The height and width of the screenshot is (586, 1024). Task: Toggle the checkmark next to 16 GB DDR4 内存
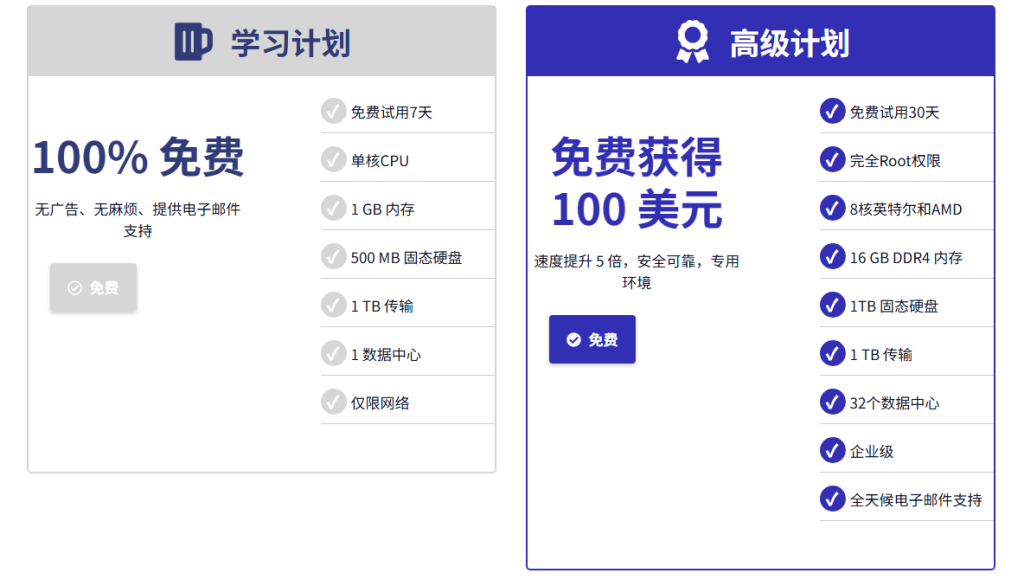coord(832,256)
